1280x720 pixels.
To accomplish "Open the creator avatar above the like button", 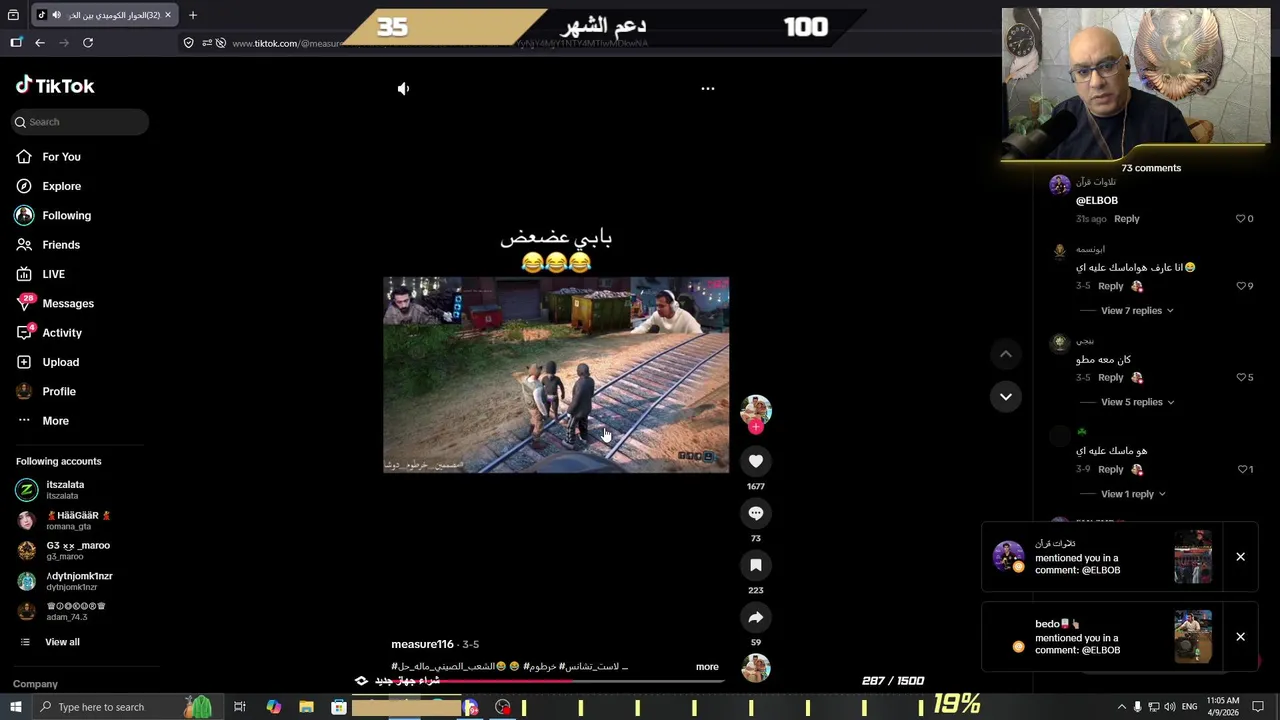I will (x=756, y=410).
